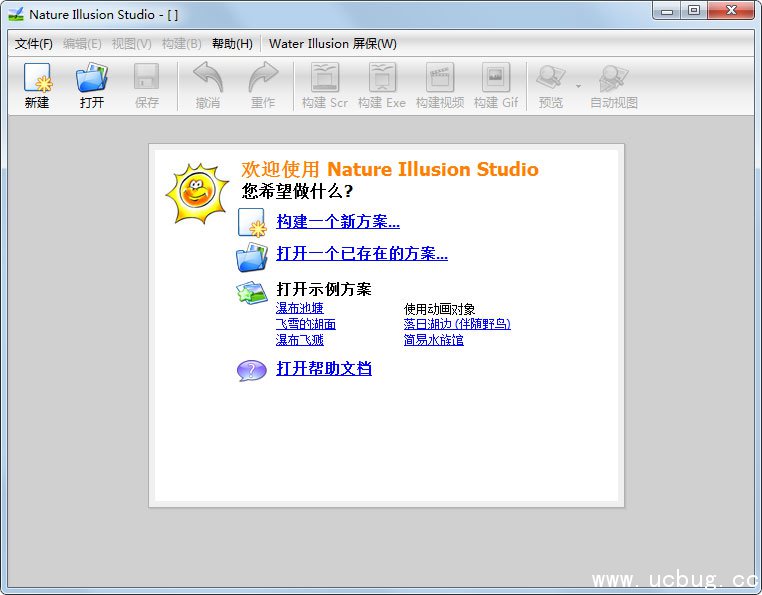Image resolution: width=762 pixels, height=595 pixels.
Task: Open the Water Illusion 屏保(W) menu
Action: point(333,44)
